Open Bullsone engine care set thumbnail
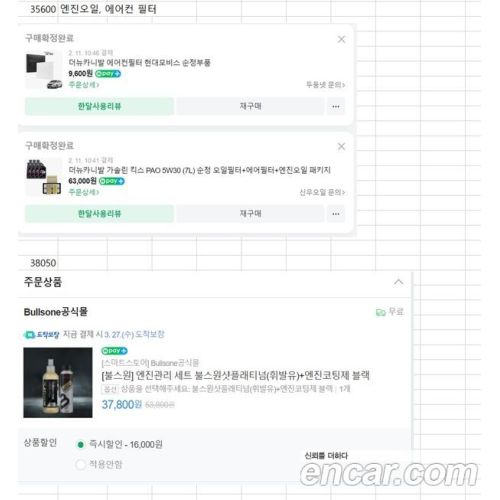Viewport: 500px width, 500px height. pos(58,382)
